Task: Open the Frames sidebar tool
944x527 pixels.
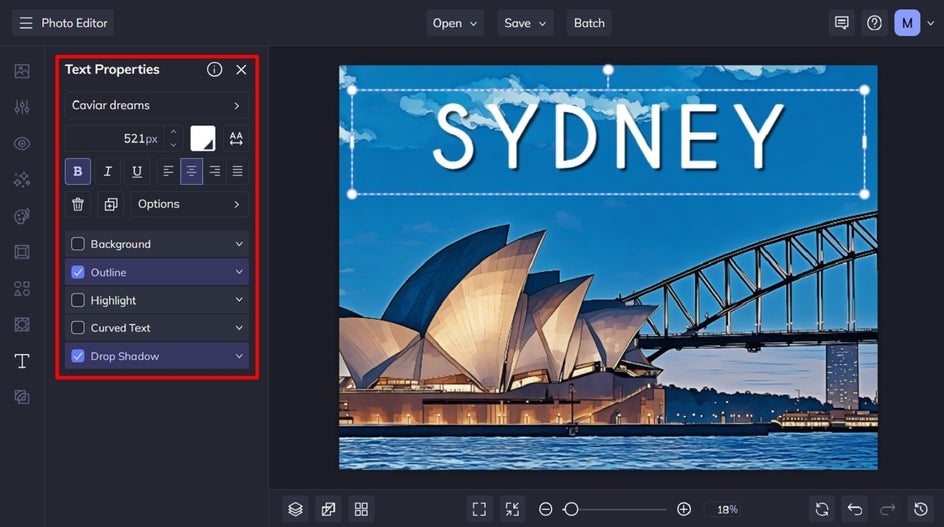Action: tap(22, 252)
